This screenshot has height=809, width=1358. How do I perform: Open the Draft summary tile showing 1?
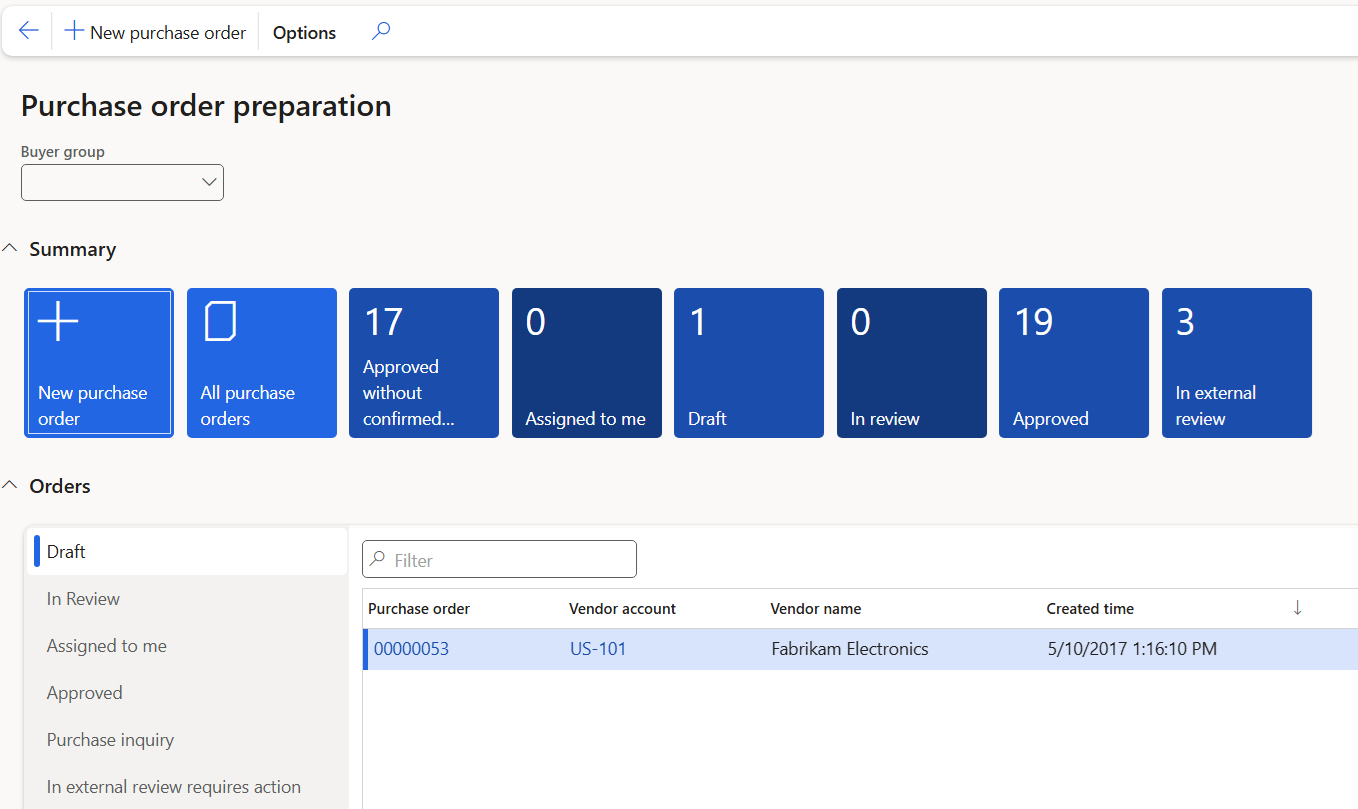pyautogui.click(x=749, y=363)
